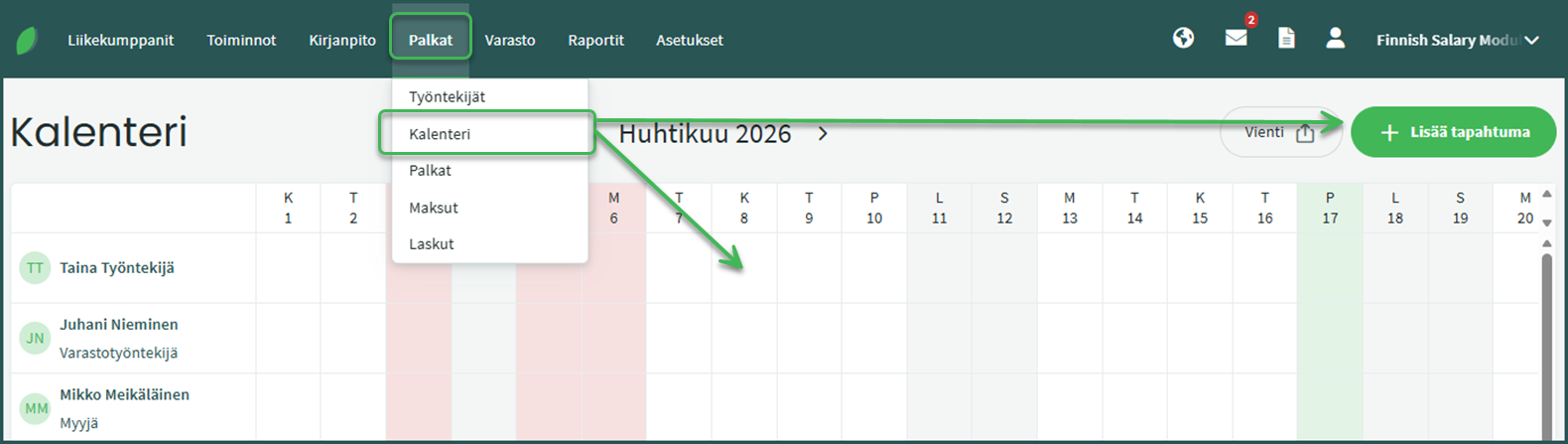The width and height of the screenshot is (1568, 444).
Task: Select the P 17 day column header
Action: pos(1330,208)
